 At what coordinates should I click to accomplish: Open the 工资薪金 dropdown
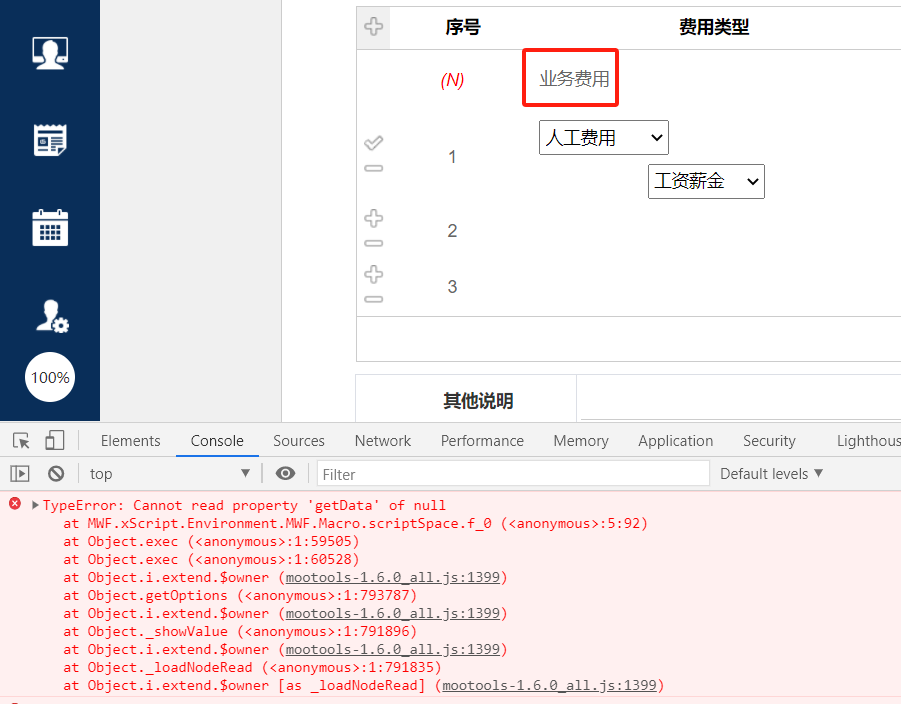(x=706, y=182)
